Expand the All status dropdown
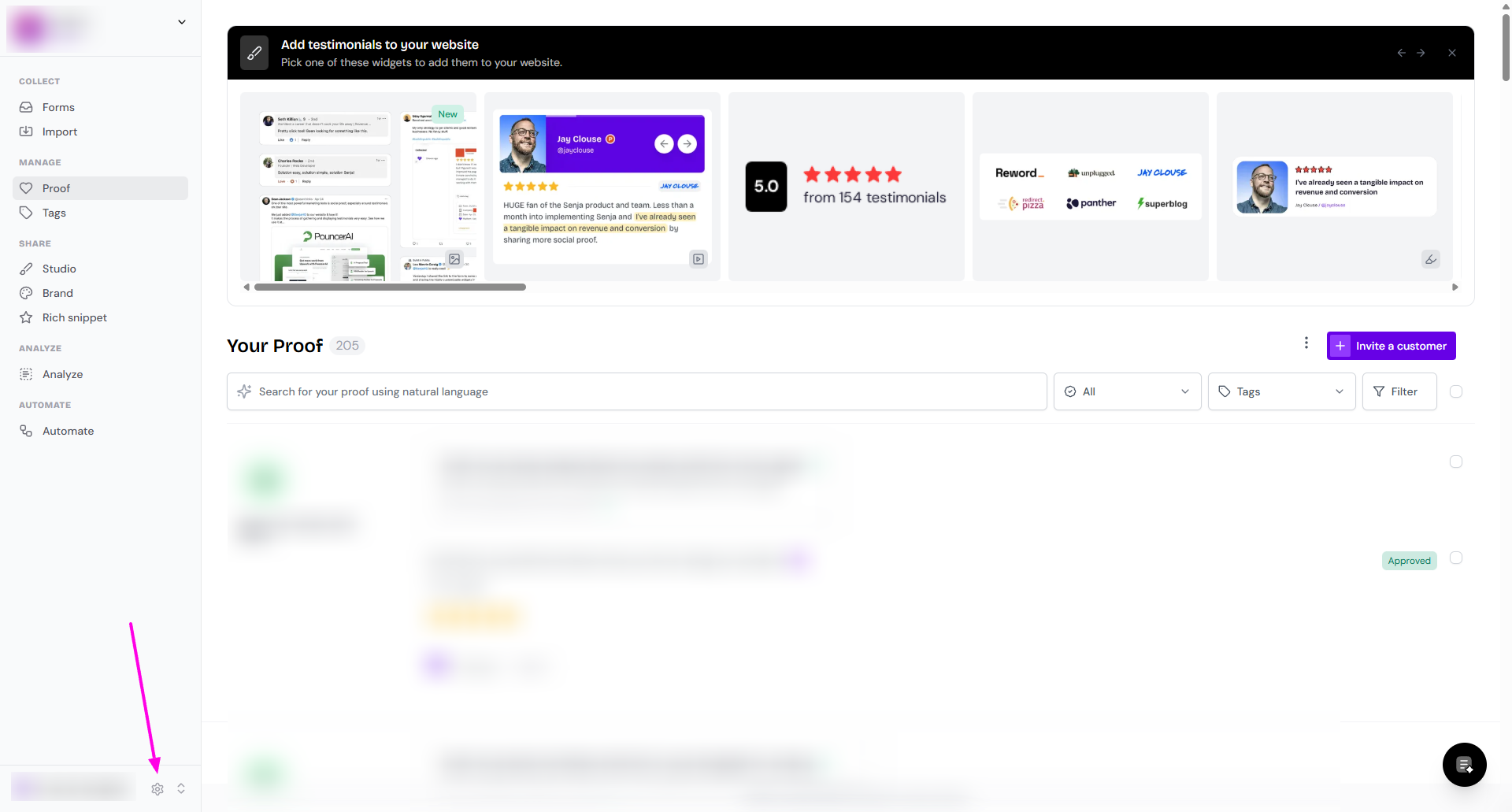Viewport: 1512px width, 812px height. (1126, 391)
